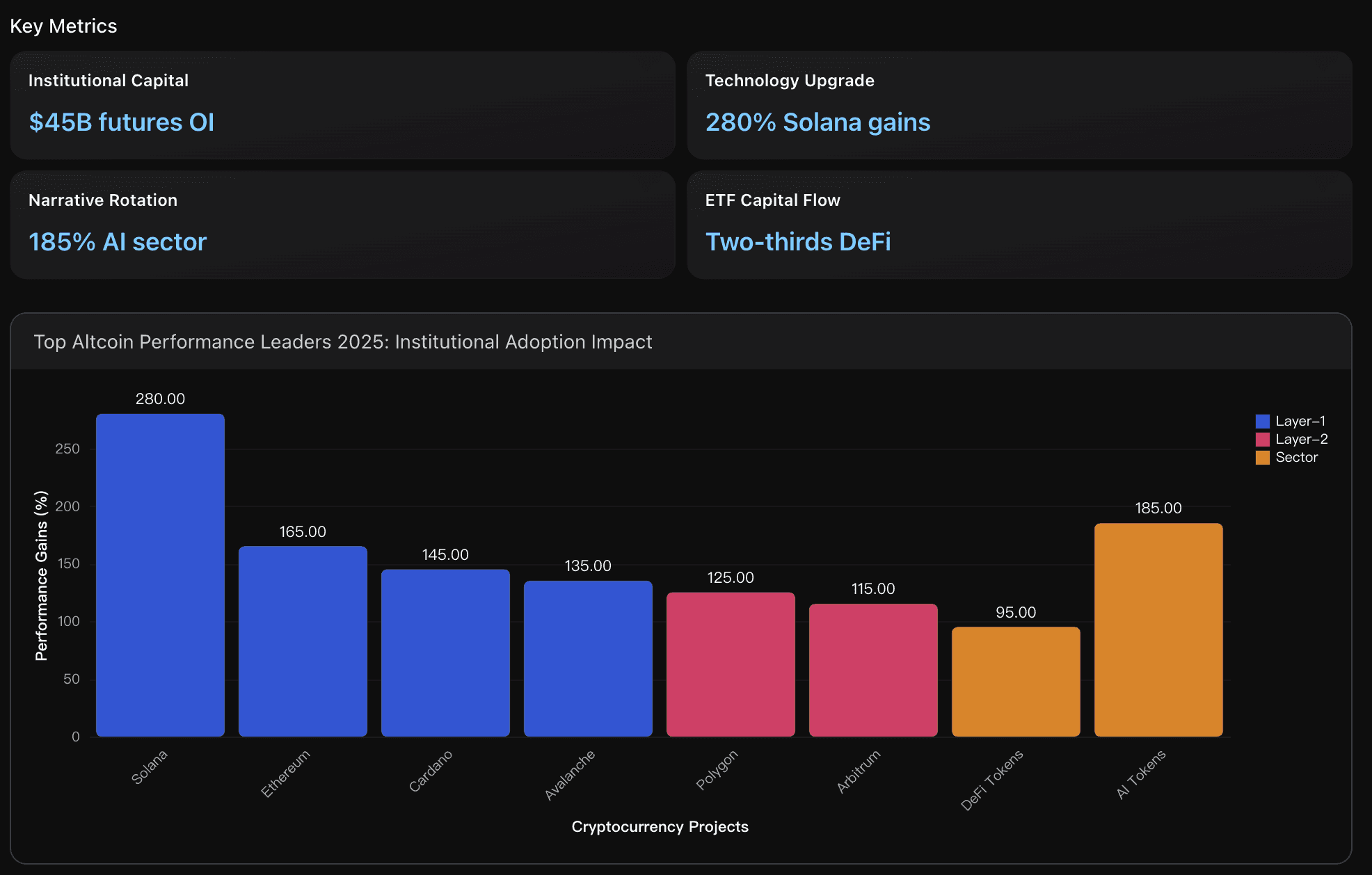The image size is (1372, 875).
Task: Toggle the Layer–1 legend label
Action: [x=1300, y=421]
